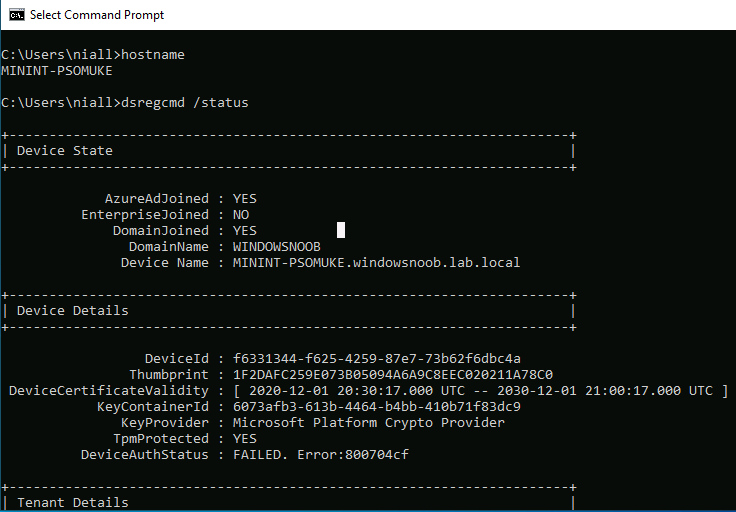Click the DeviceCertificateValidity date range
Image resolution: width=736 pixels, height=512 pixels.
coord(481,390)
